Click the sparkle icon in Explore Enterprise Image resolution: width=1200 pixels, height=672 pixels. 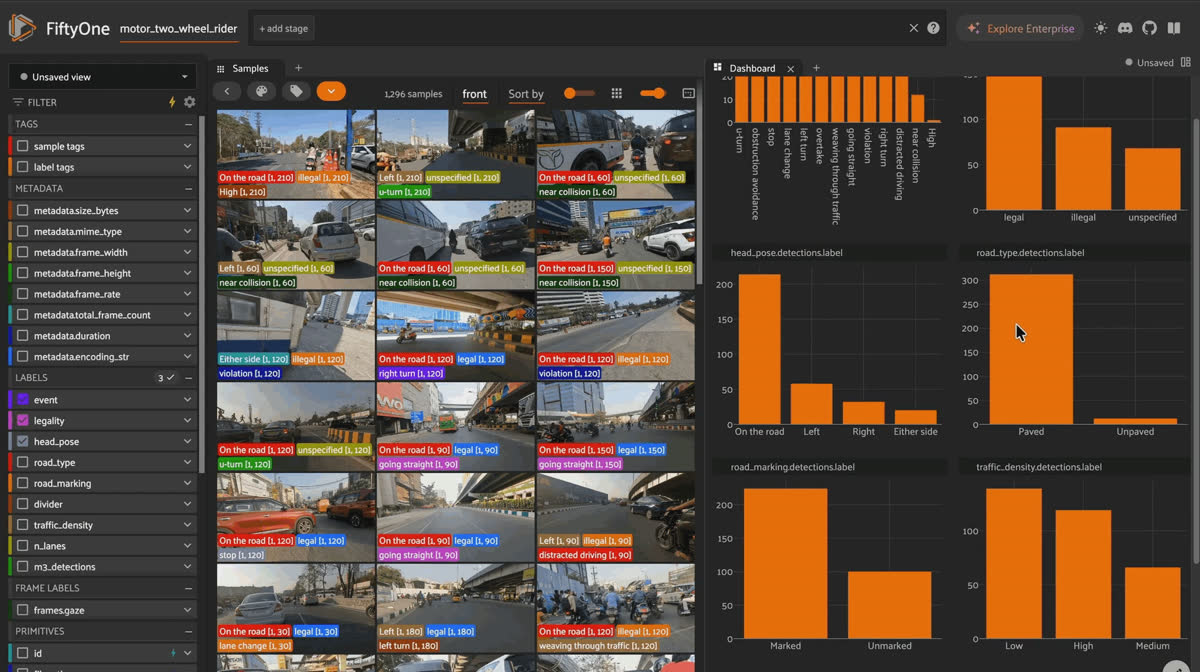[x=974, y=28]
